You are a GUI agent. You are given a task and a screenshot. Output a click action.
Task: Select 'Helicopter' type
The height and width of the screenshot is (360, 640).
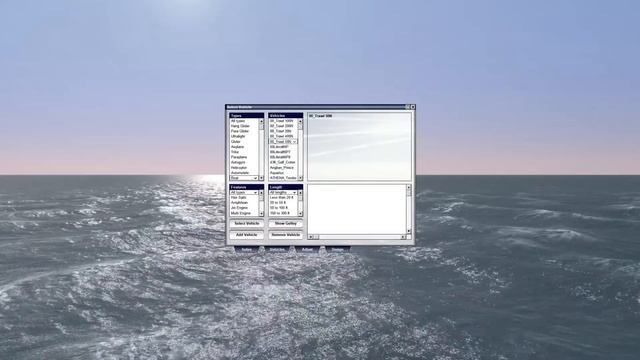[x=239, y=168]
